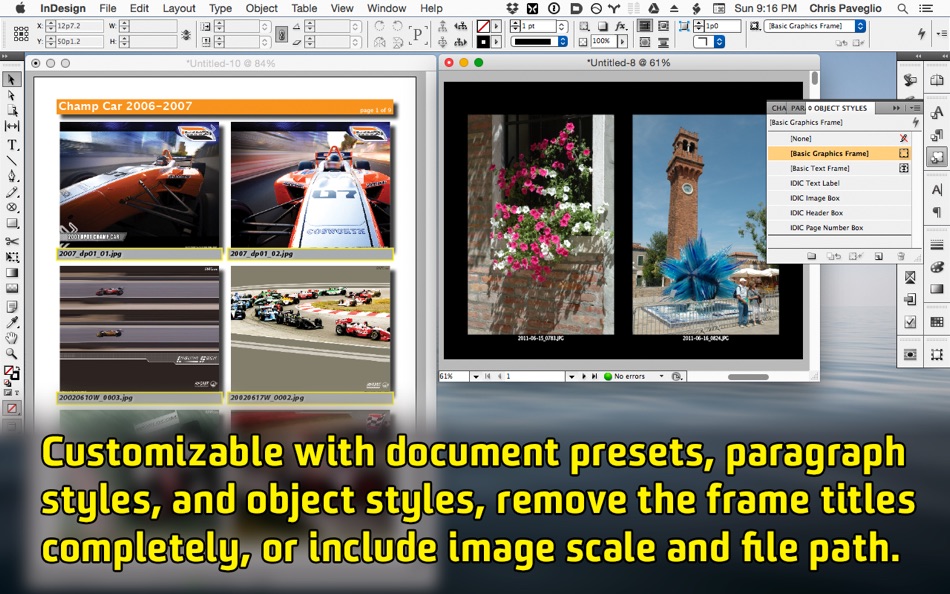Open Gradient panel icon in the dock
Screen dimensions: 950x594
[x=937, y=289]
